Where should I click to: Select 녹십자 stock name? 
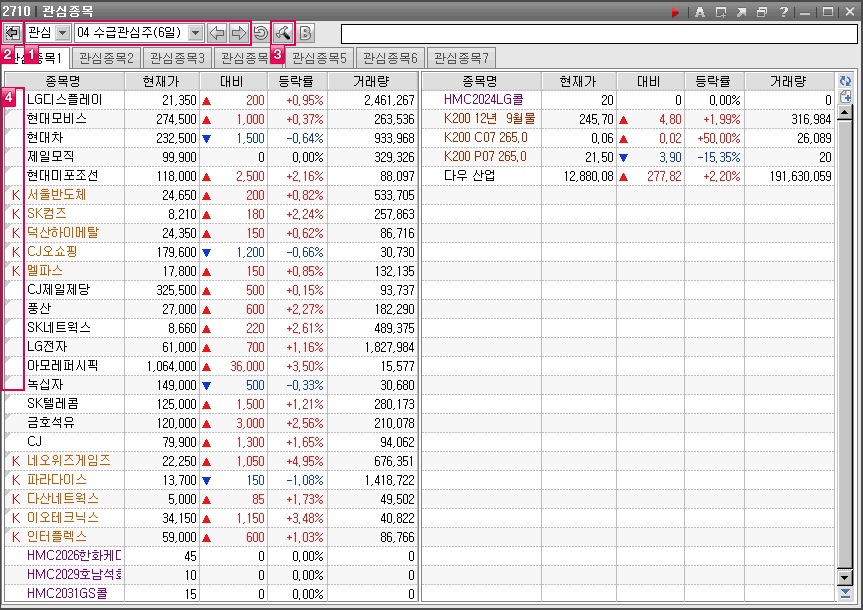tap(45, 385)
